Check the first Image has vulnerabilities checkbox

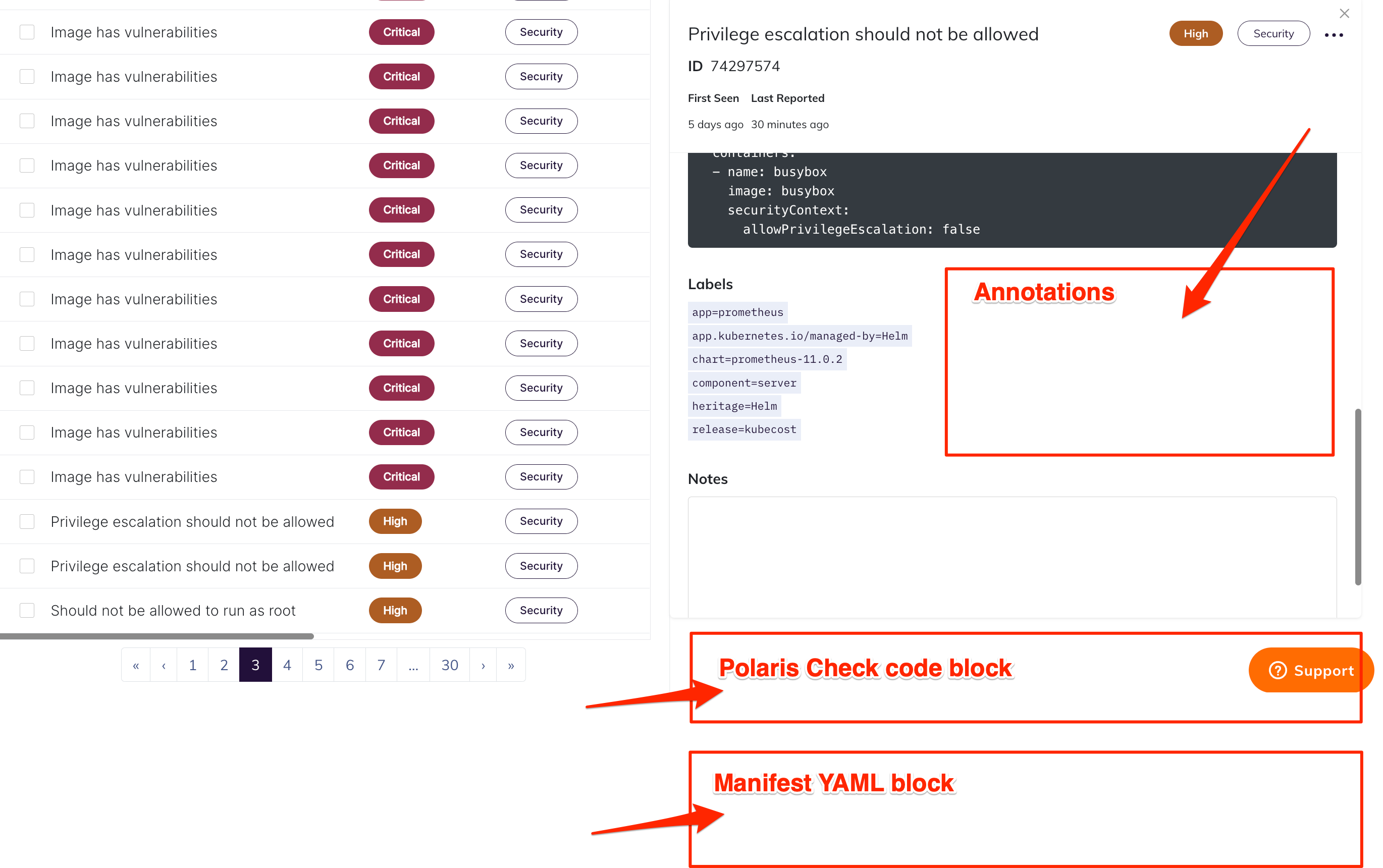[27, 32]
